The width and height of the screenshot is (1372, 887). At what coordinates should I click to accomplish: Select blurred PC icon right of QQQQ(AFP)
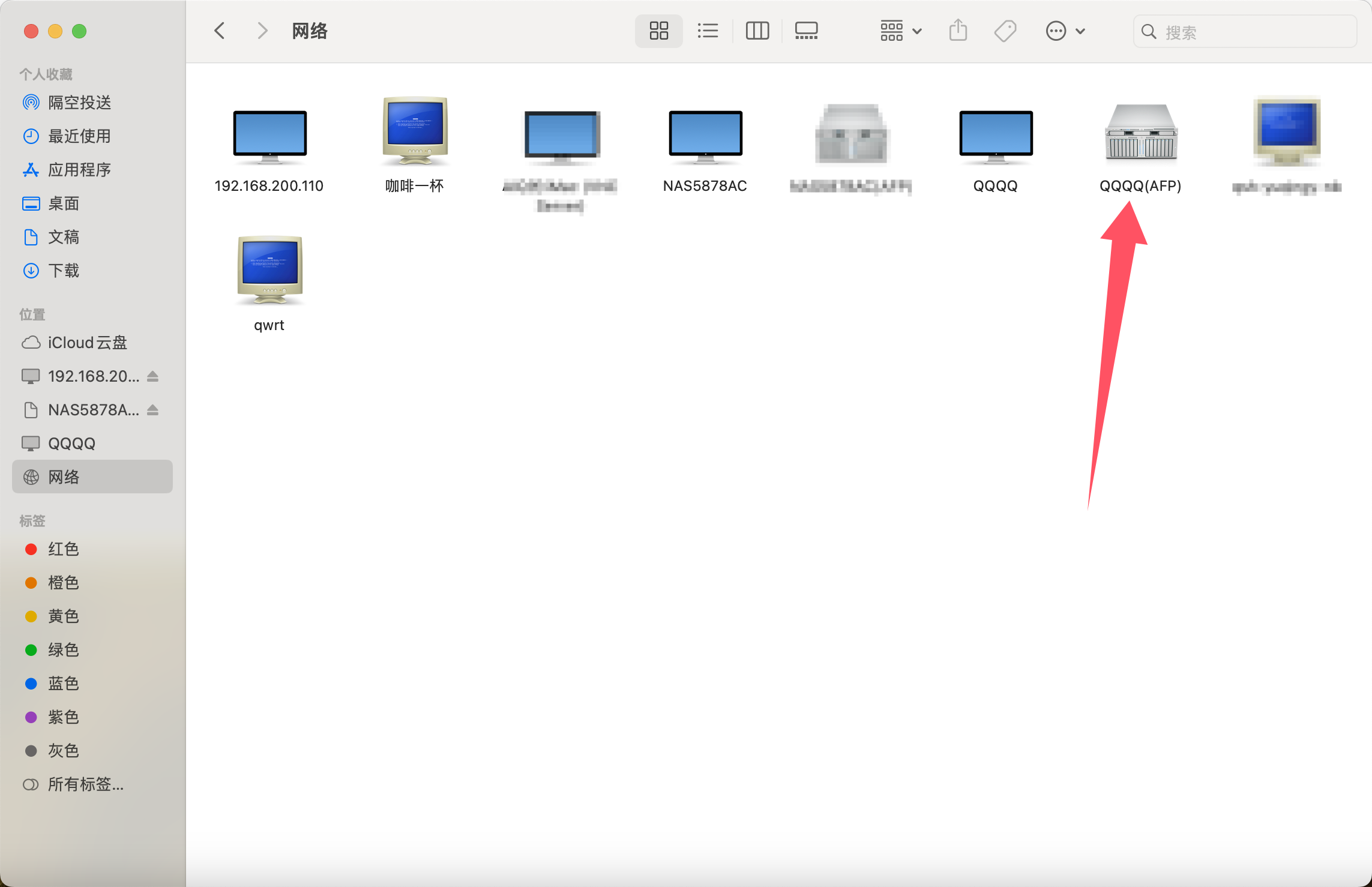pyautogui.click(x=1287, y=131)
